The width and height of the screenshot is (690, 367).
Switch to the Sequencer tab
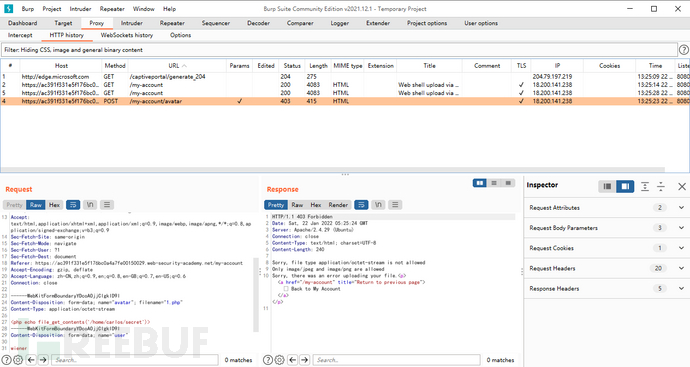click(216, 23)
